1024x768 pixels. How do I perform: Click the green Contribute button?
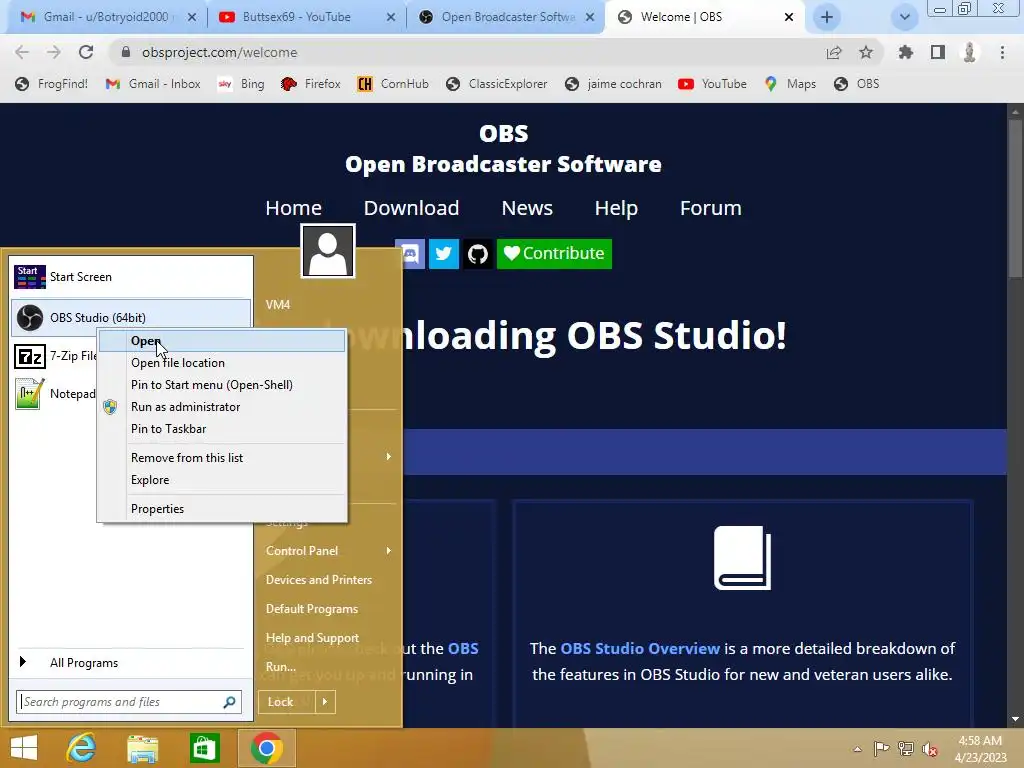coord(554,253)
